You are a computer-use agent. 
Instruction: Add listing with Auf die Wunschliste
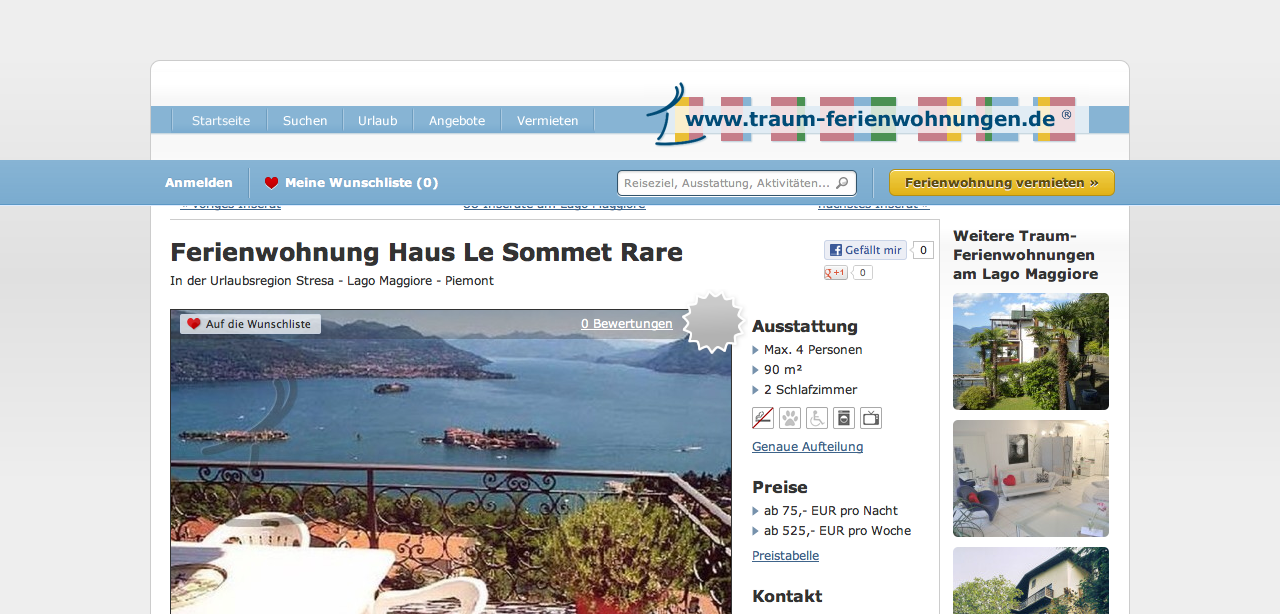[x=251, y=324]
